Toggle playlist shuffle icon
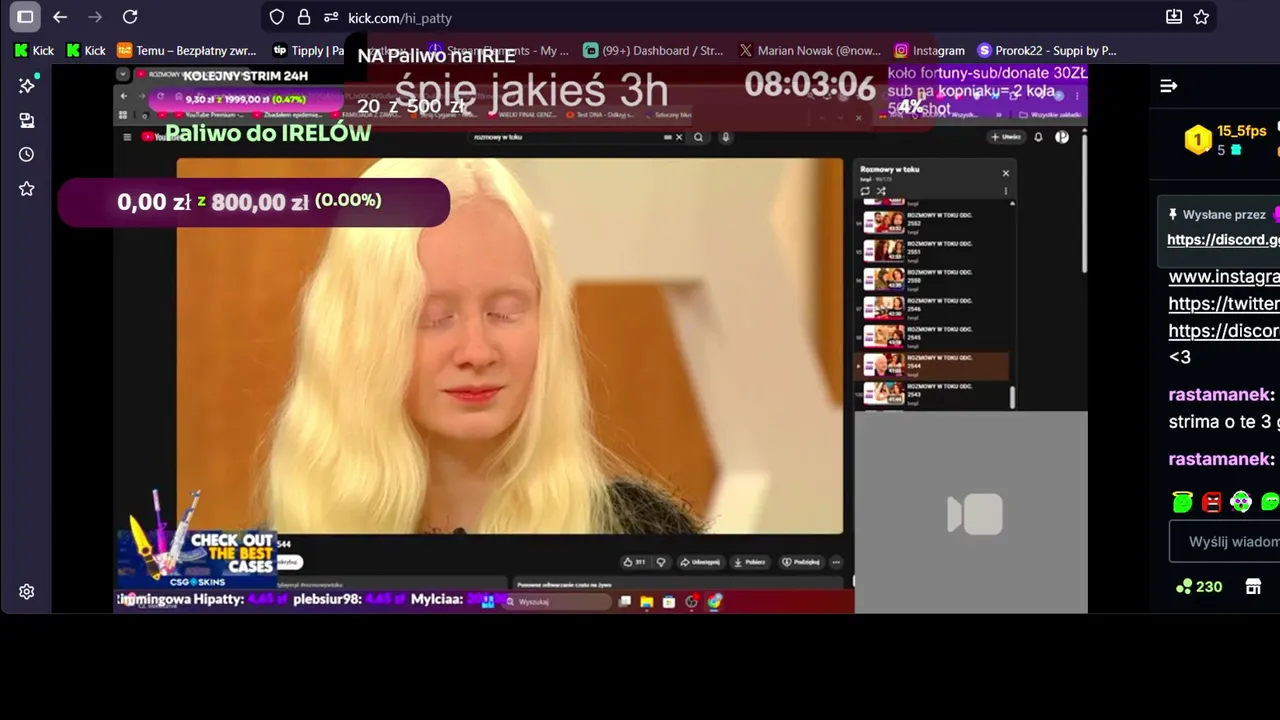 pyautogui.click(x=881, y=191)
